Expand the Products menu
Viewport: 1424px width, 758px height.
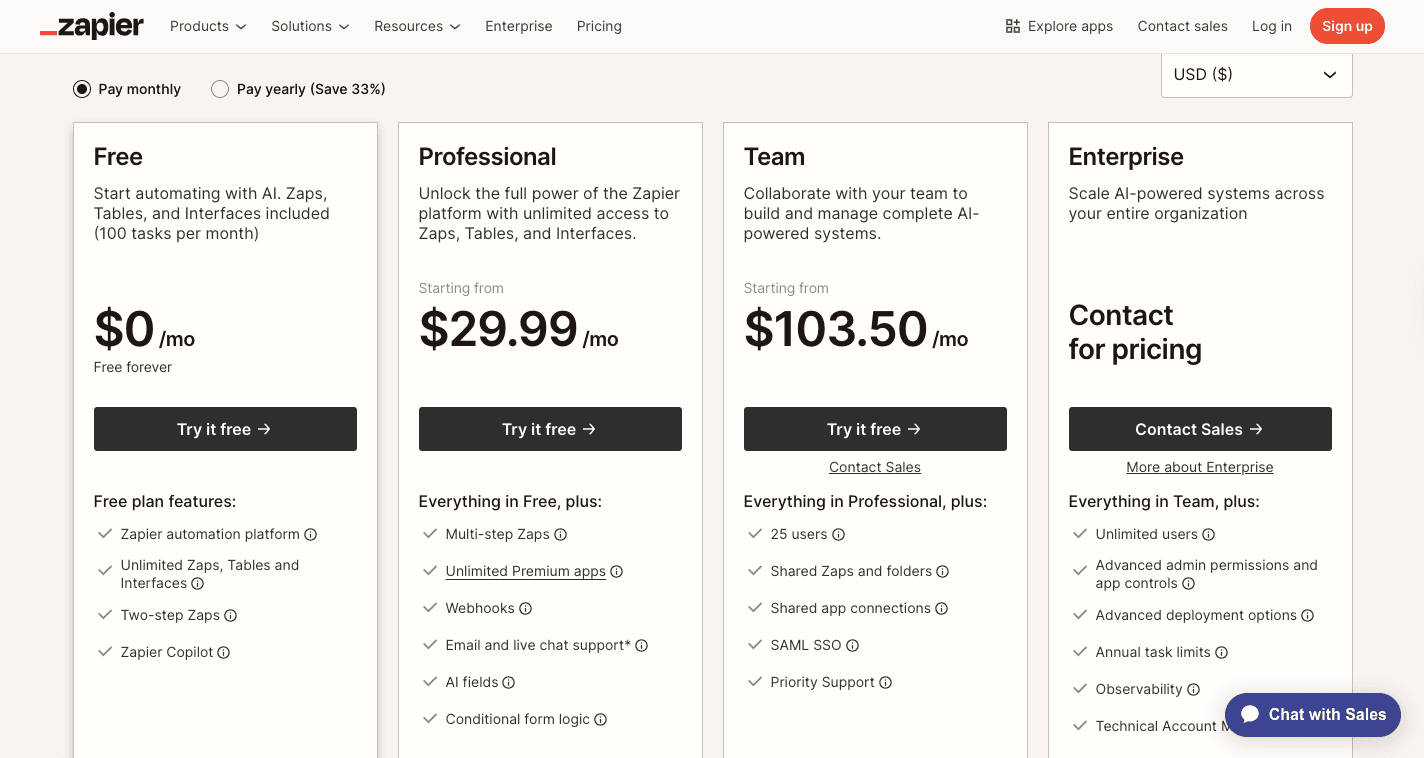[207, 26]
